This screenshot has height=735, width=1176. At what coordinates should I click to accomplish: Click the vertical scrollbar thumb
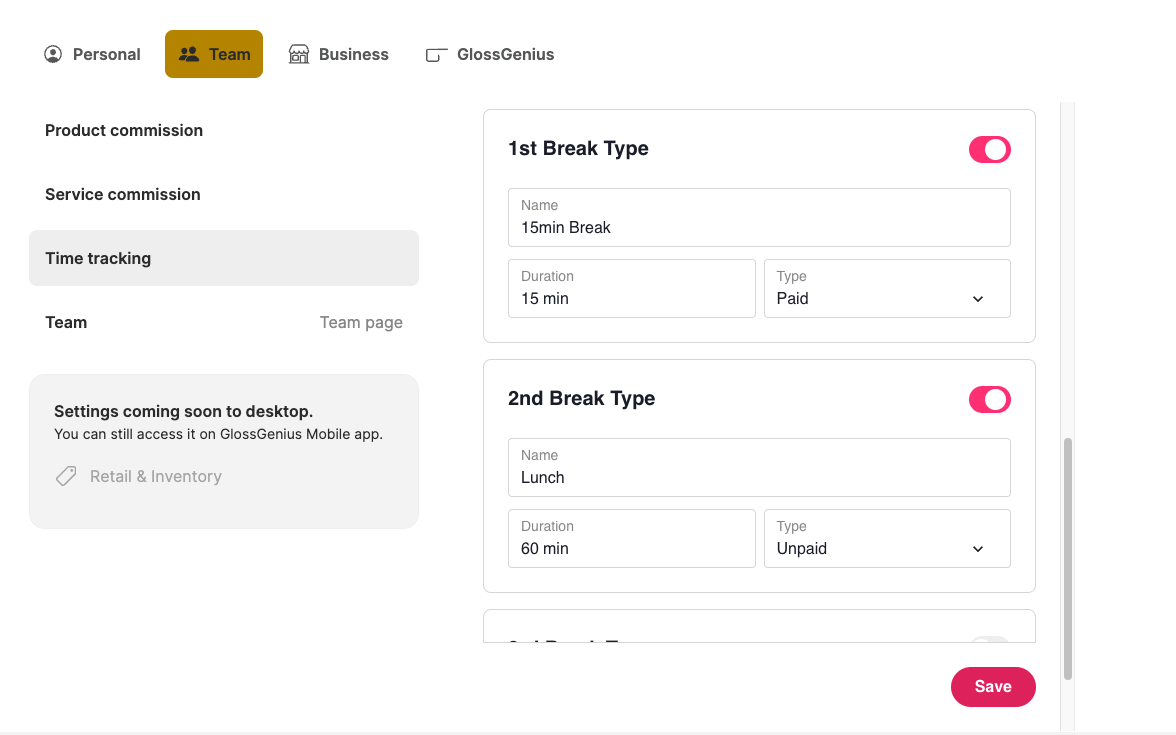(x=1068, y=559)
